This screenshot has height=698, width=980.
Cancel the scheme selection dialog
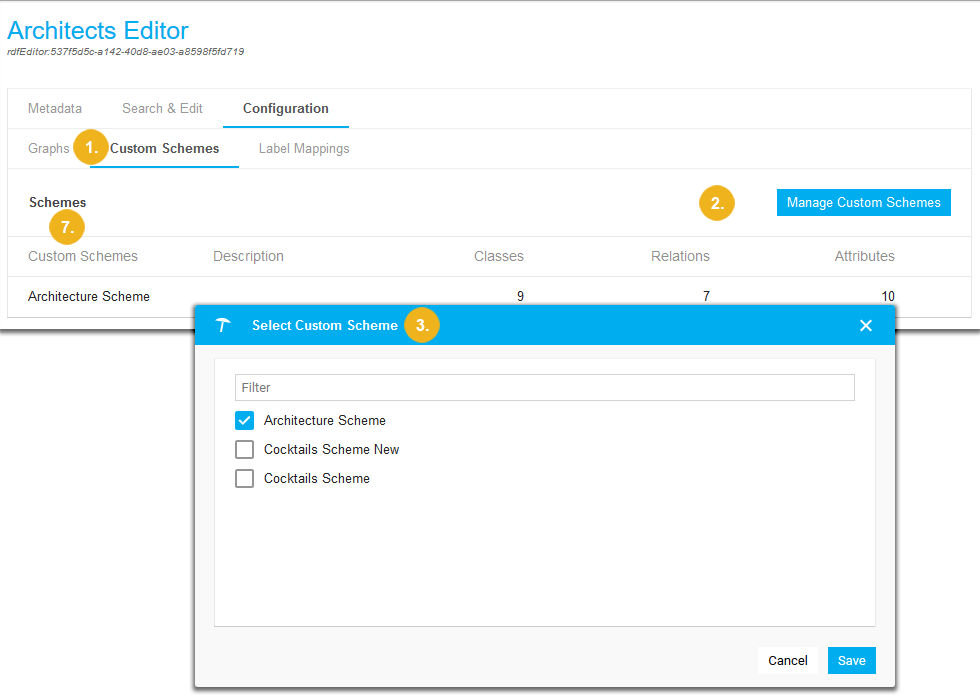point(788,660)
